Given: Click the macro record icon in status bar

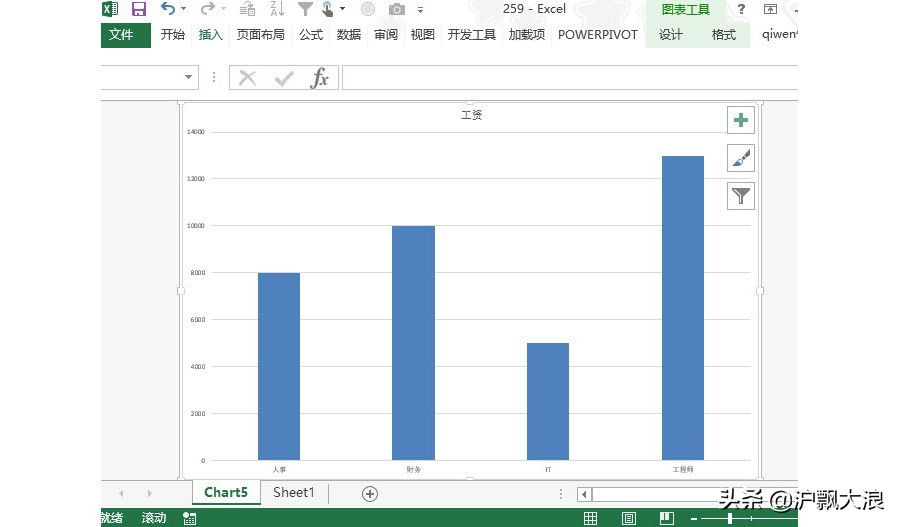Looking at the screenshot, I should click(189, 518).
